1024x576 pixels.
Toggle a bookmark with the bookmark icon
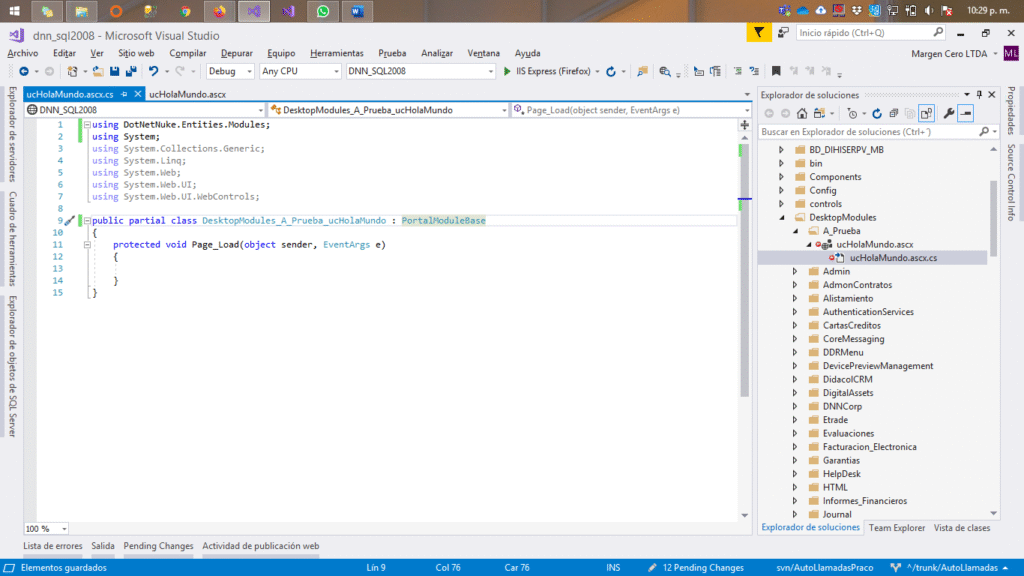[776, 71]
